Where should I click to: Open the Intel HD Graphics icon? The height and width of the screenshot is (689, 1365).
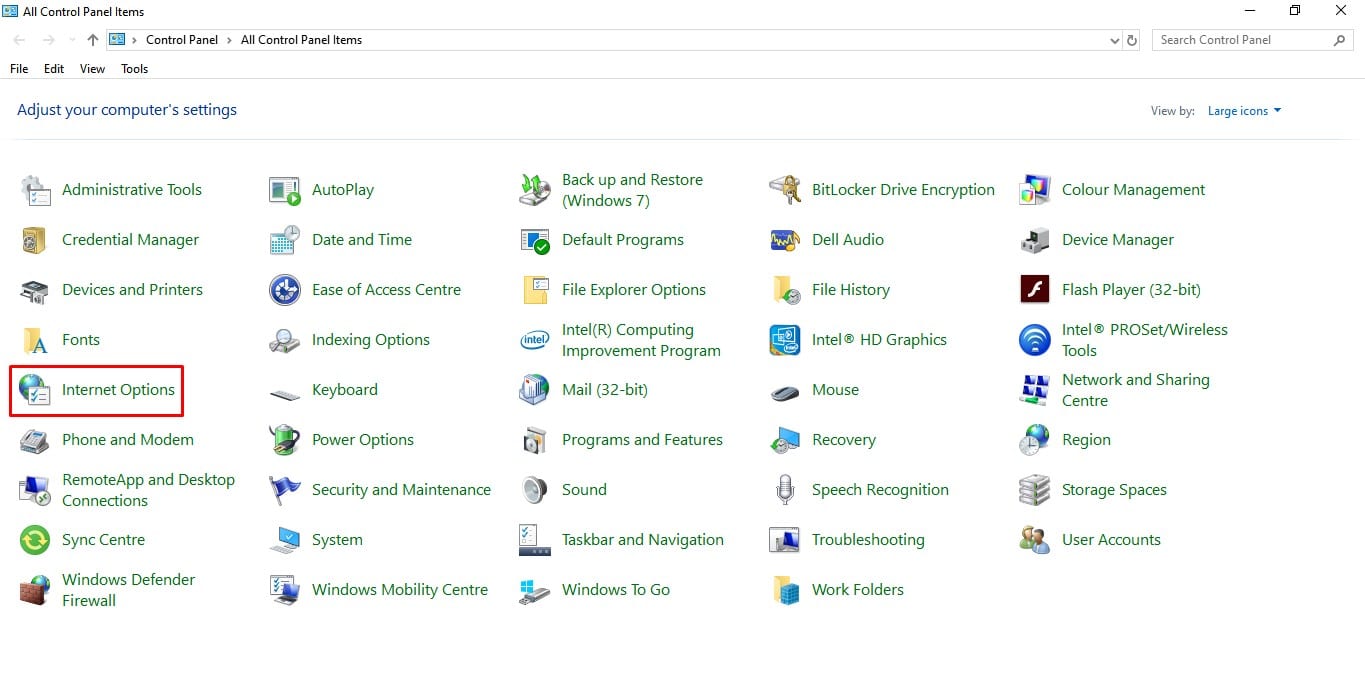click(x=785, y=340)
